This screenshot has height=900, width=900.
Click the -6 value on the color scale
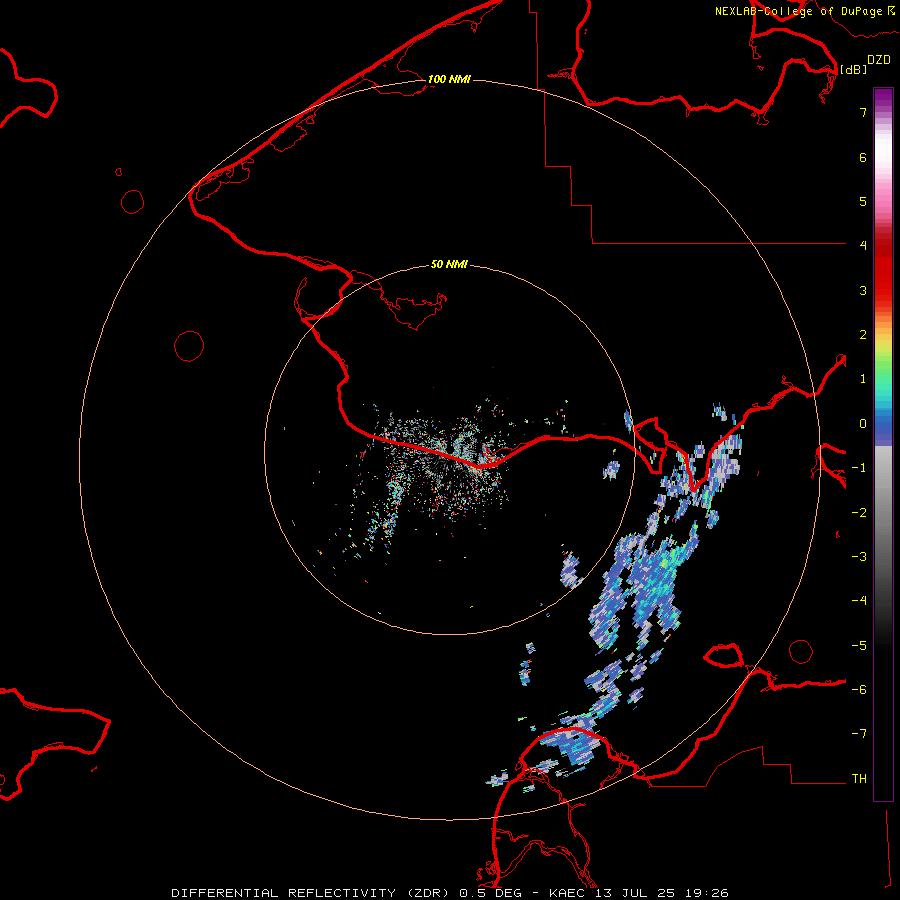click(859, 690)
